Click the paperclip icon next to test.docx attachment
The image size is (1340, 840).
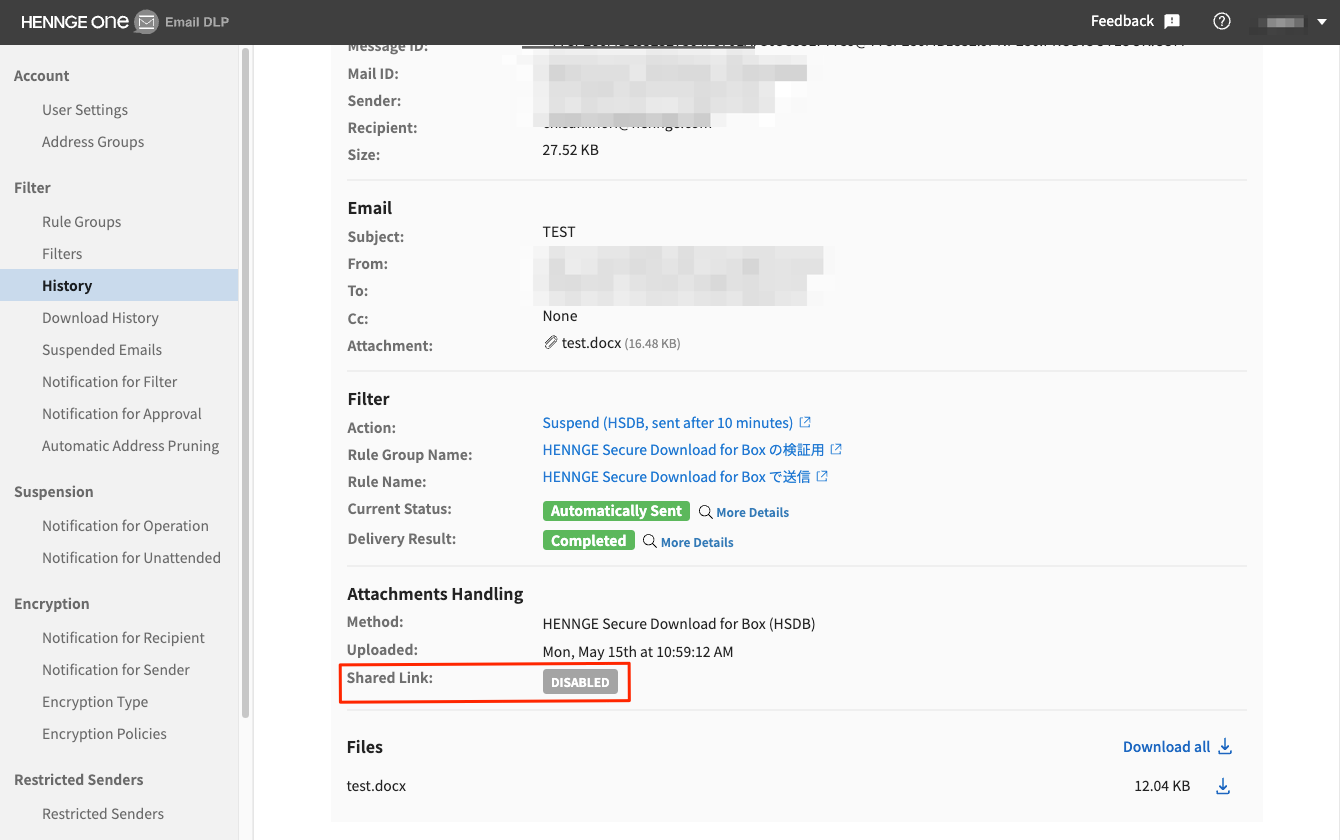[550, 343]
